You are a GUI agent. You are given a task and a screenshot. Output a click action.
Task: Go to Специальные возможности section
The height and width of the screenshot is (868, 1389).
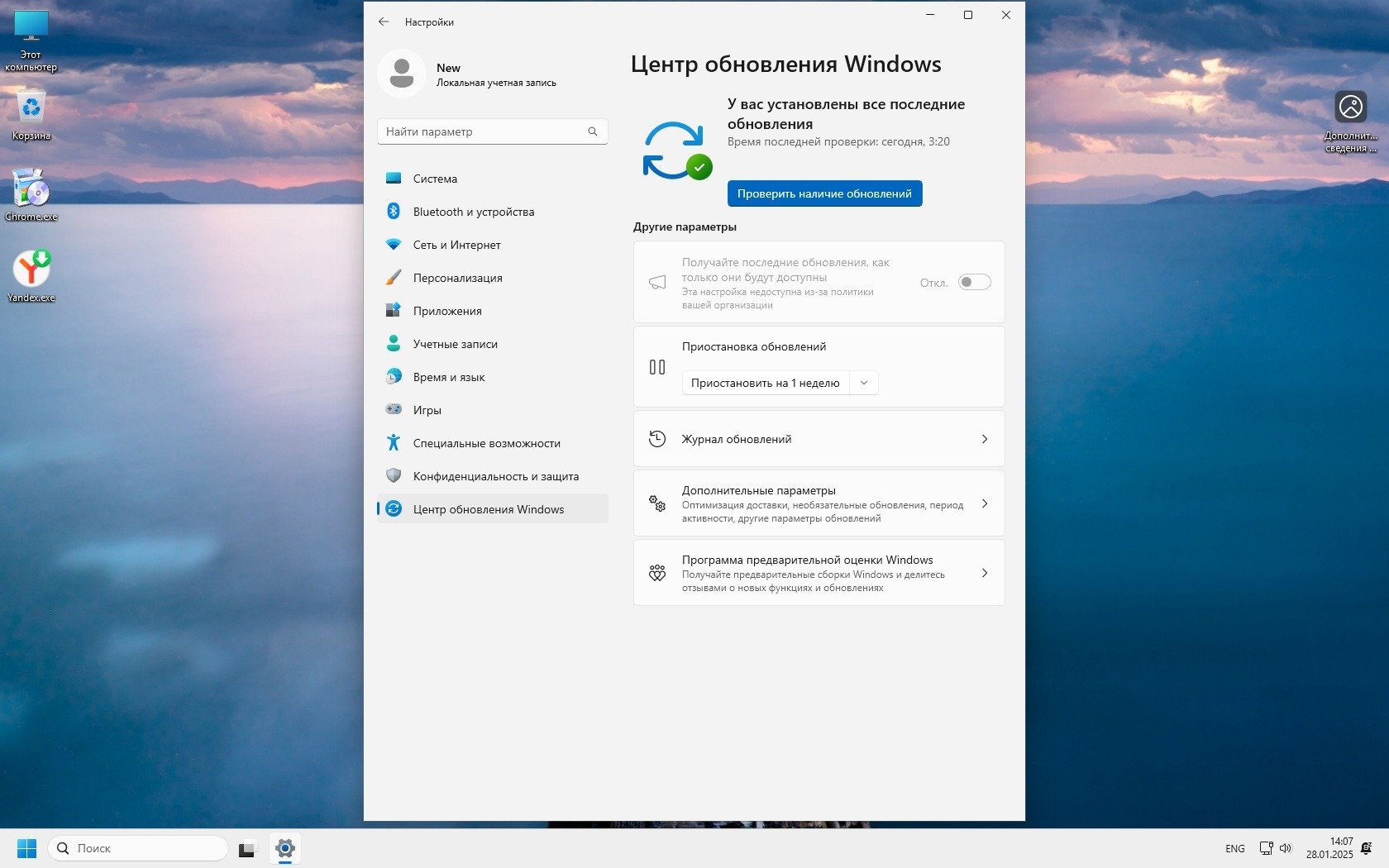point(486,443)
